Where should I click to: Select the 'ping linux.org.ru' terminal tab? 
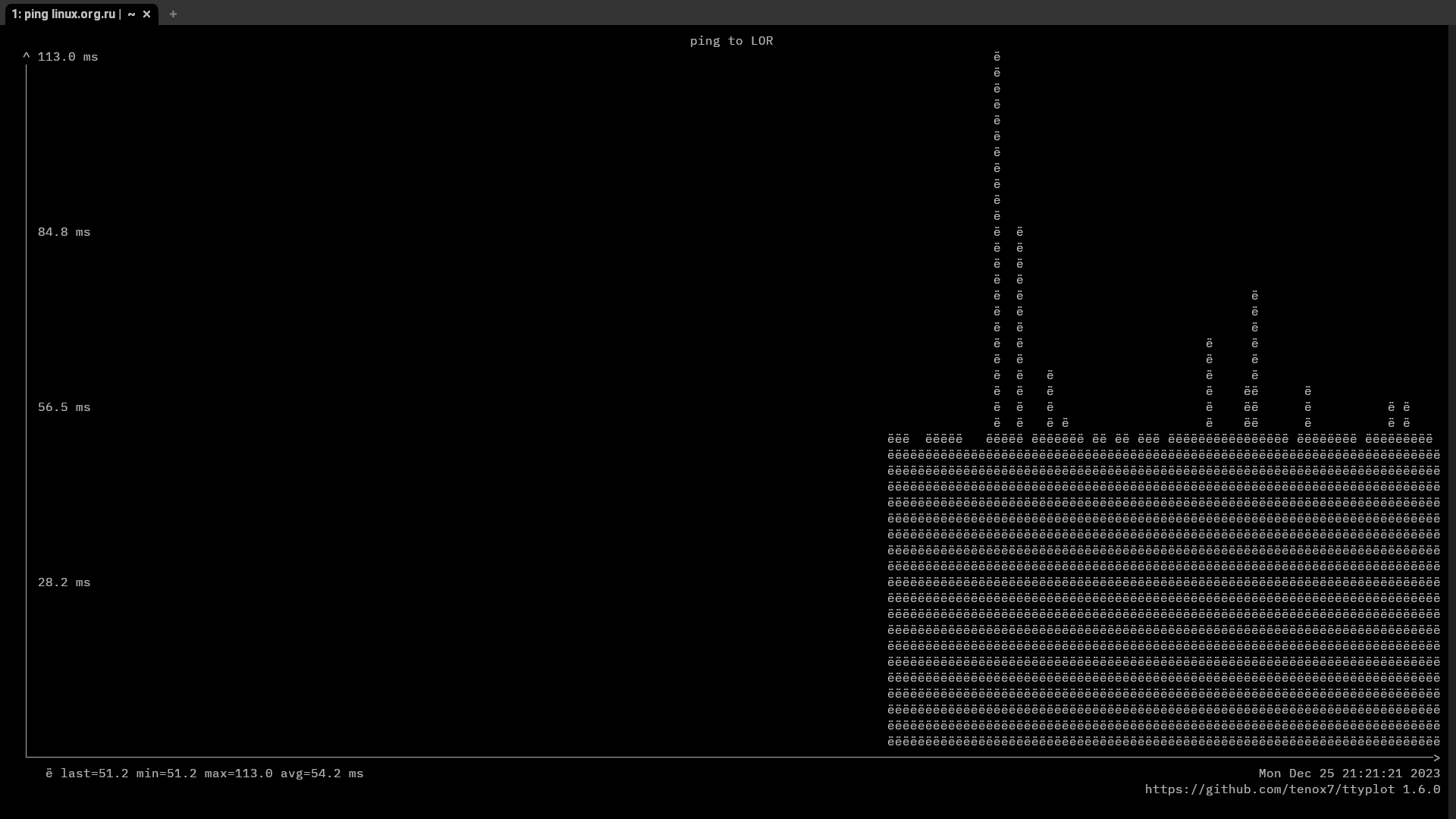pyautogui.click(x=81, y=14)
